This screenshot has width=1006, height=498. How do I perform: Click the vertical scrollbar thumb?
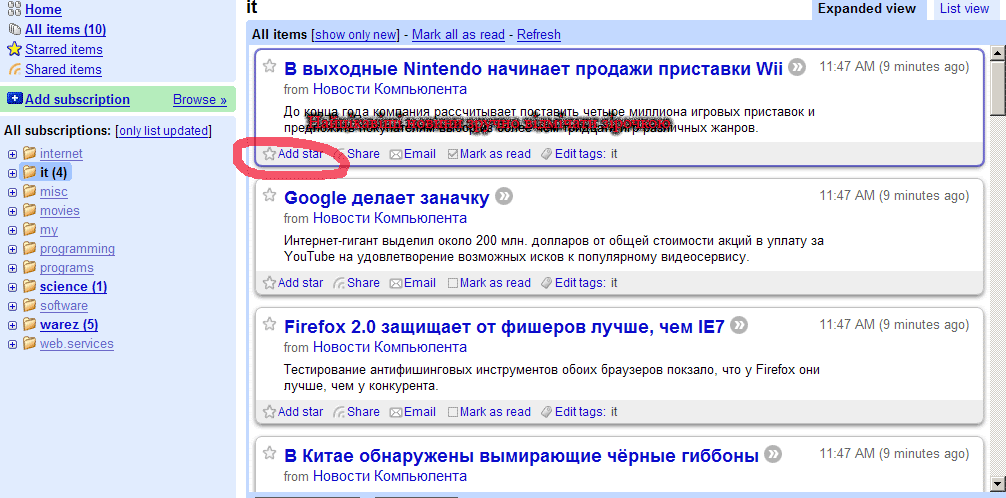coord(998,87)
